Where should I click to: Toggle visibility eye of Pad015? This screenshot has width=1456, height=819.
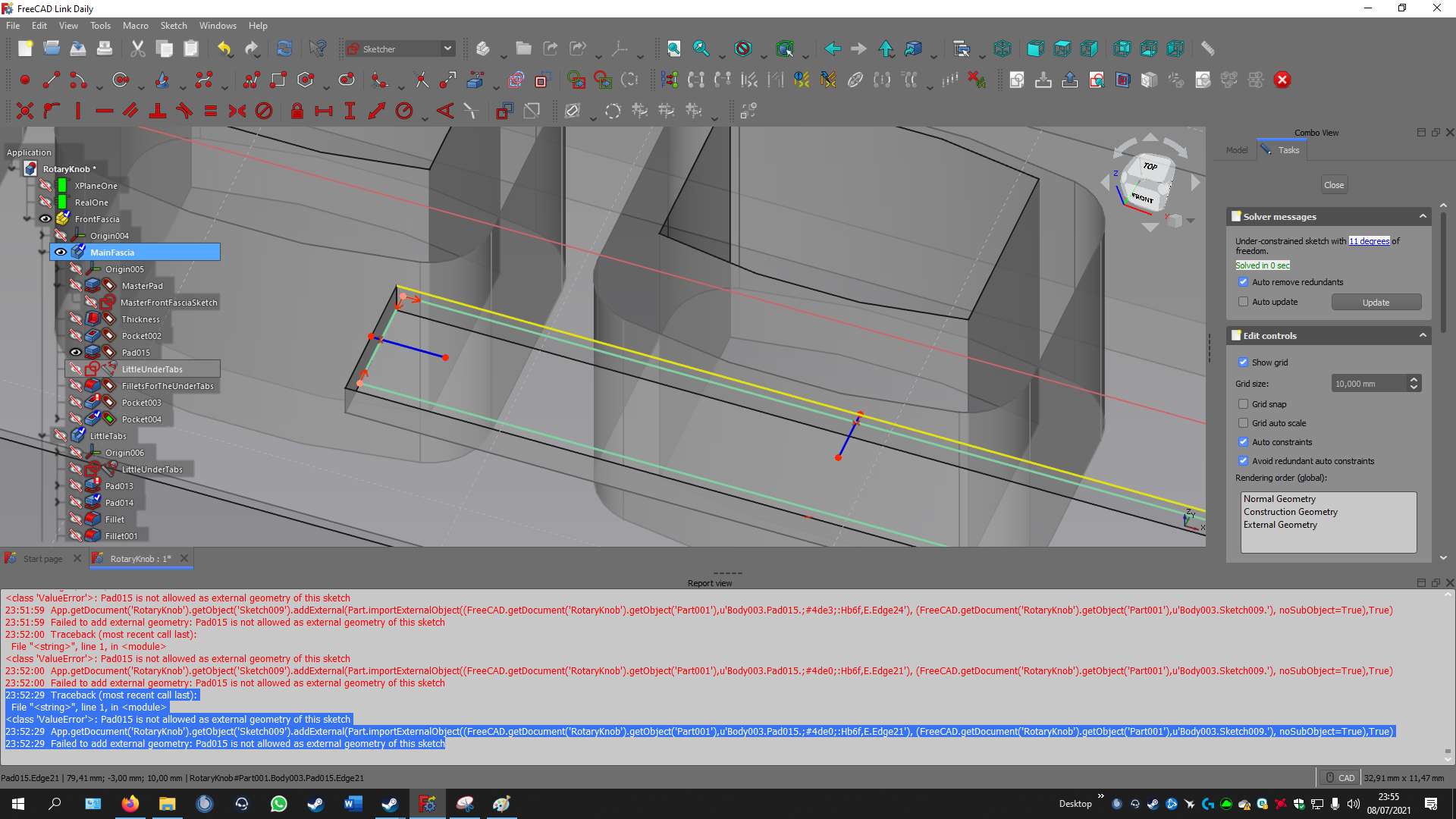tap(76, 353)
